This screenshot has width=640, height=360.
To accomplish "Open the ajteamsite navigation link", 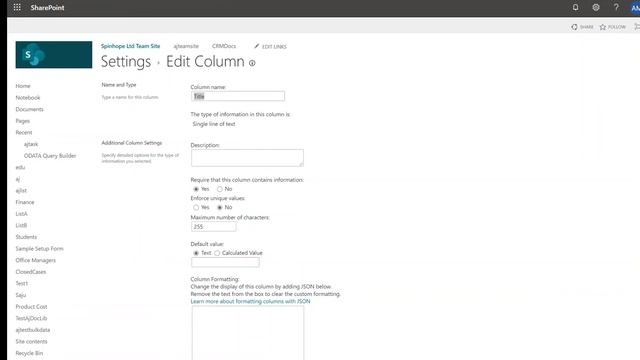I will [186, 46].
